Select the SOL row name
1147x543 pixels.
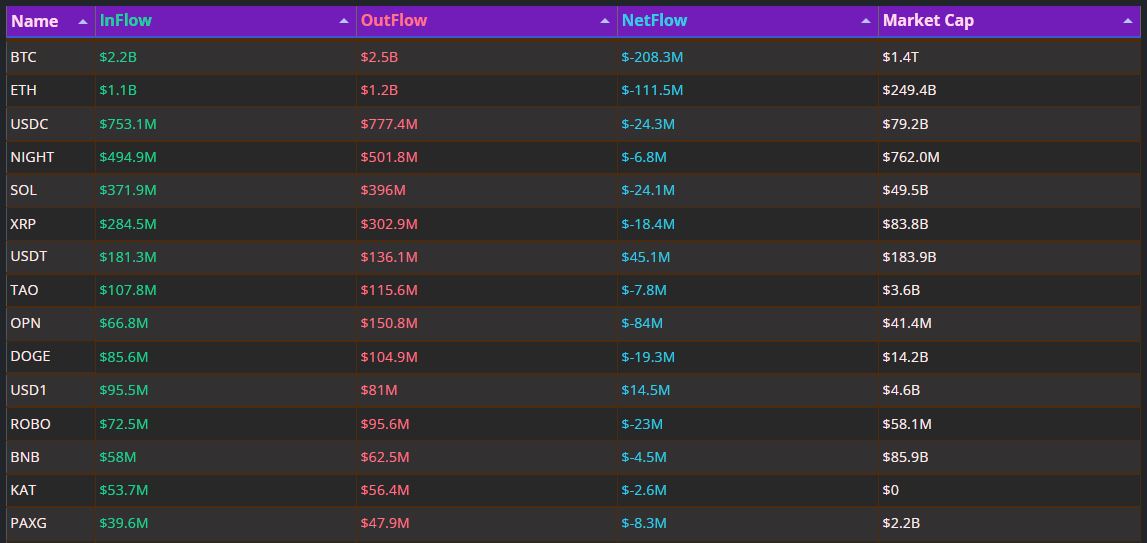pyautogui.click(x=24, y=190)
